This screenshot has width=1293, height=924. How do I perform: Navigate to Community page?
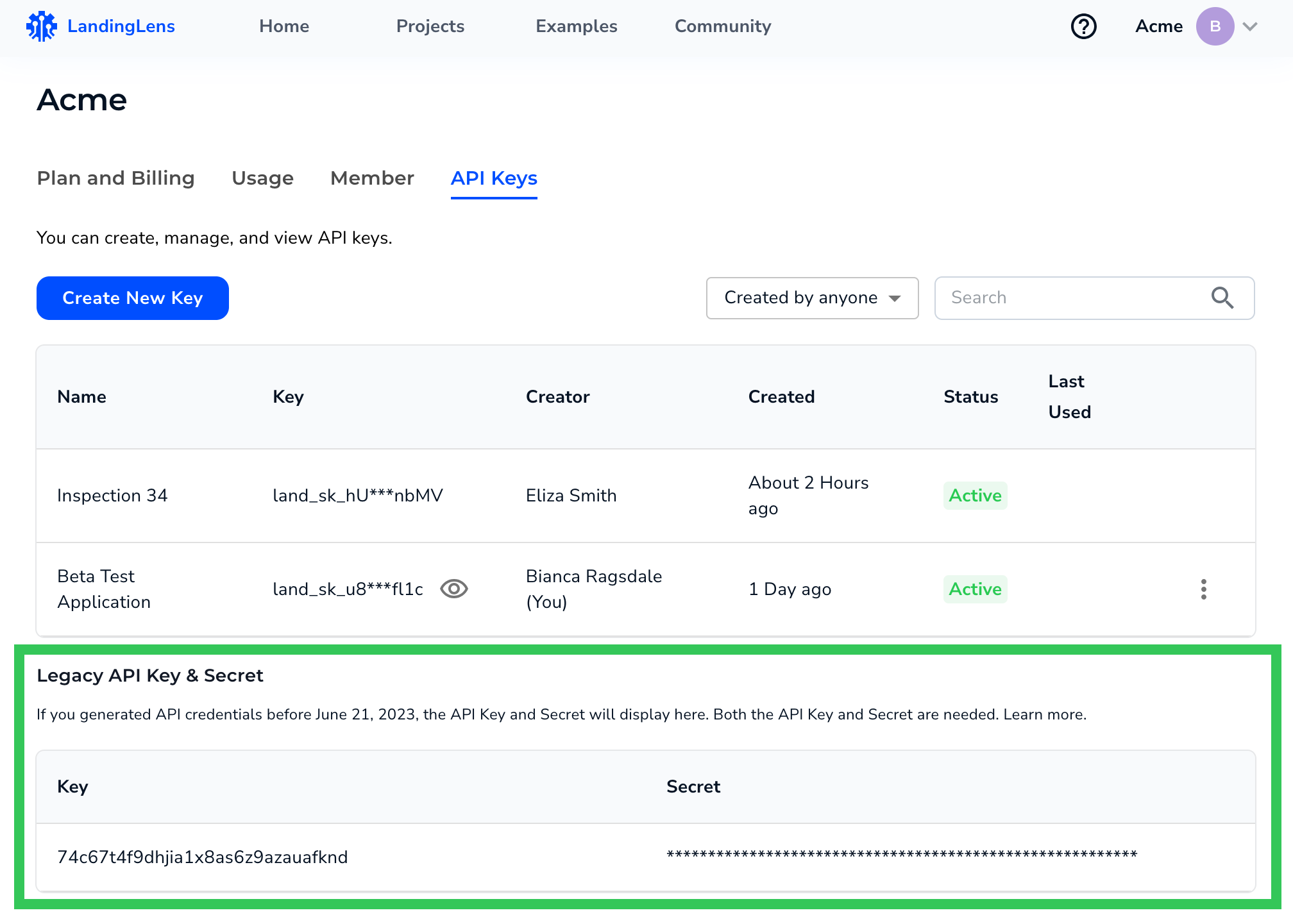point(723,26)
